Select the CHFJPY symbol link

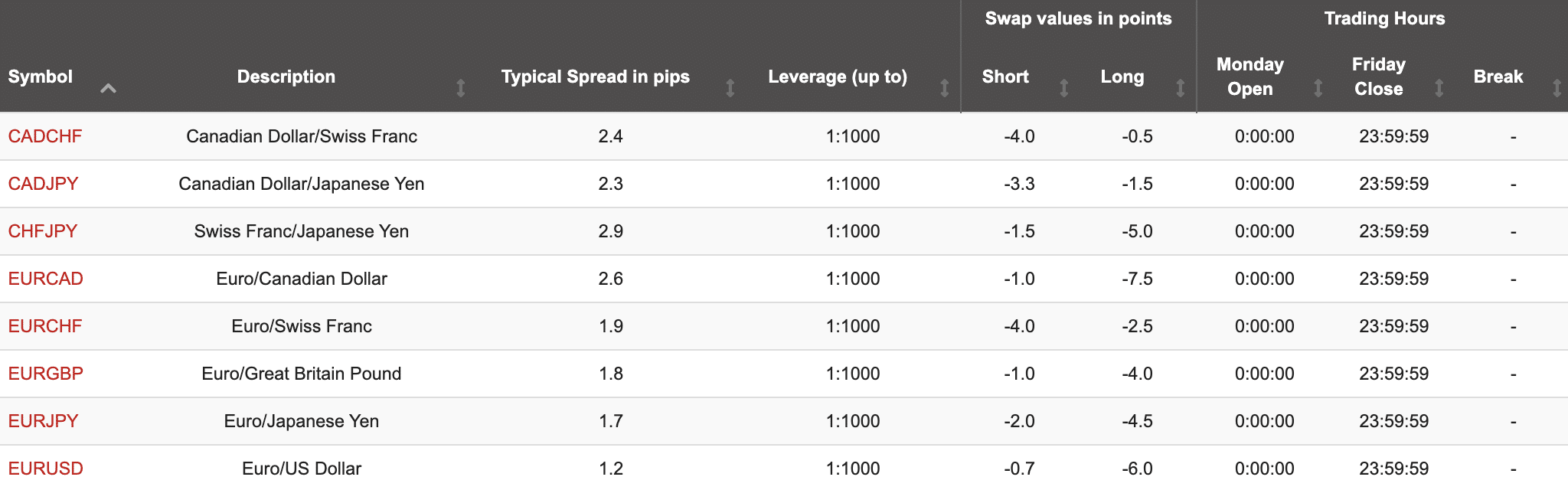(43, 231)
